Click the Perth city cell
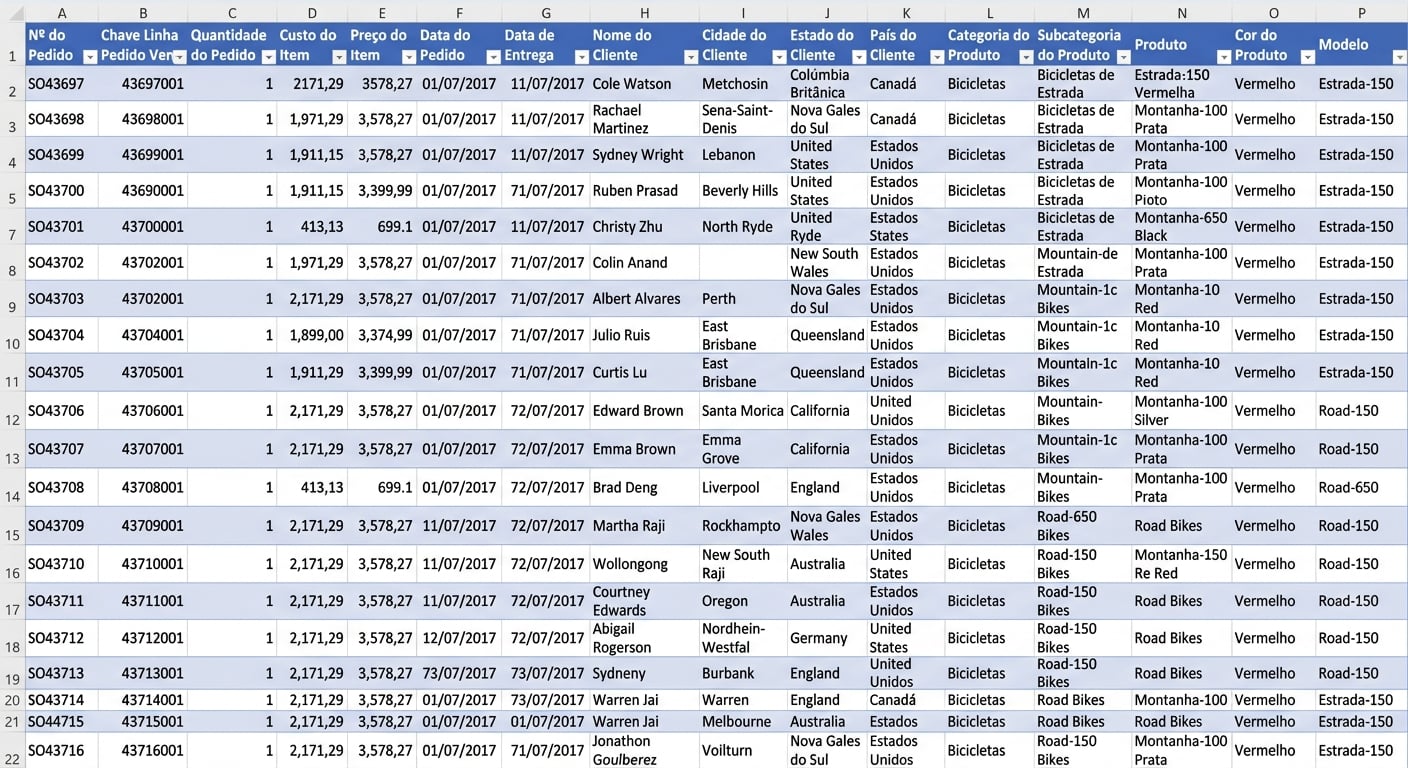The width and height of the screenshot is (1408, 768). [x=743, y=299]
